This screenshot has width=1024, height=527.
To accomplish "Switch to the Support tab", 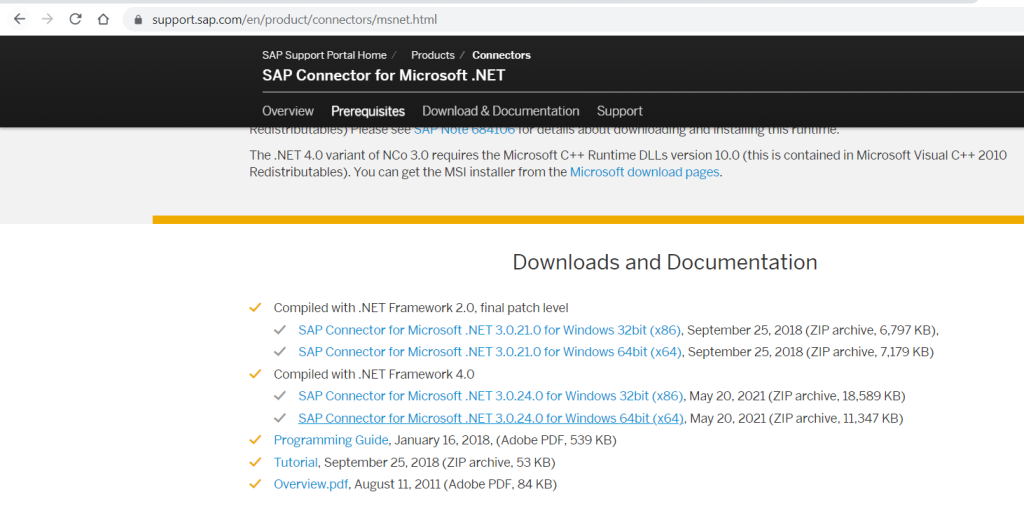I will pos(619,111).
